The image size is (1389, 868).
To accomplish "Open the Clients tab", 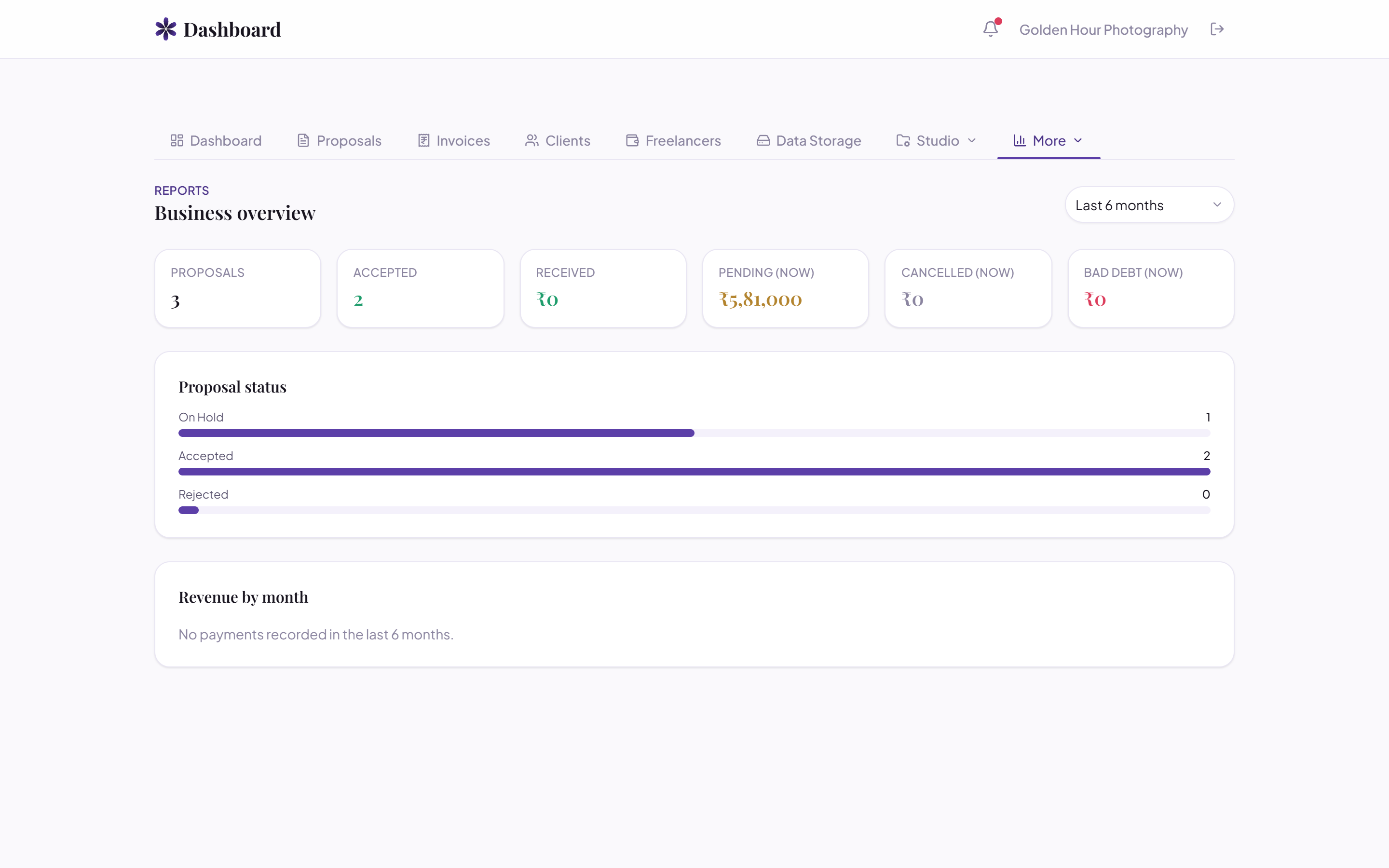I will click(x=558, y=141).
